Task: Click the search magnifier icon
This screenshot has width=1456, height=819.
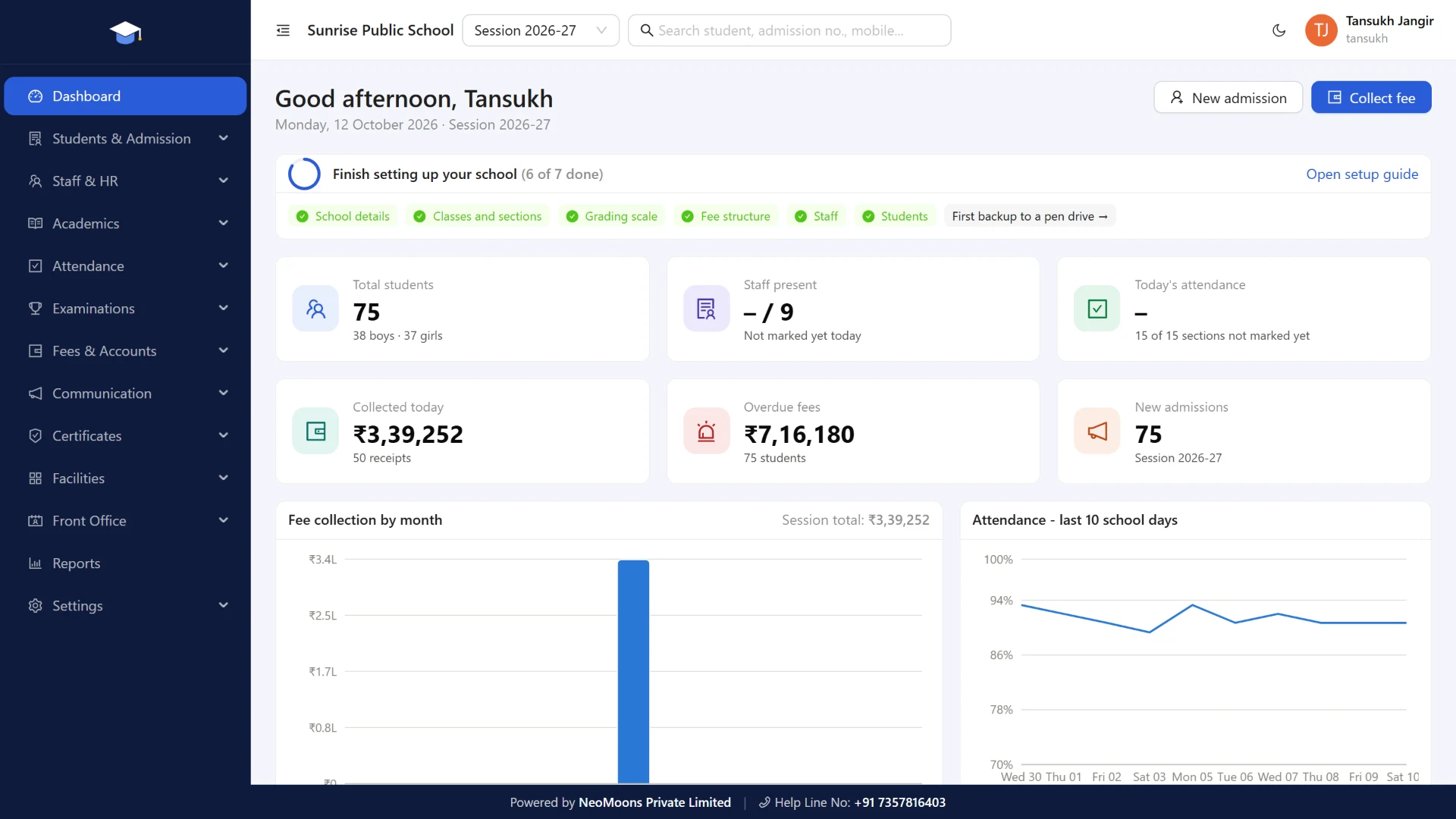Action: pos(646,30)
